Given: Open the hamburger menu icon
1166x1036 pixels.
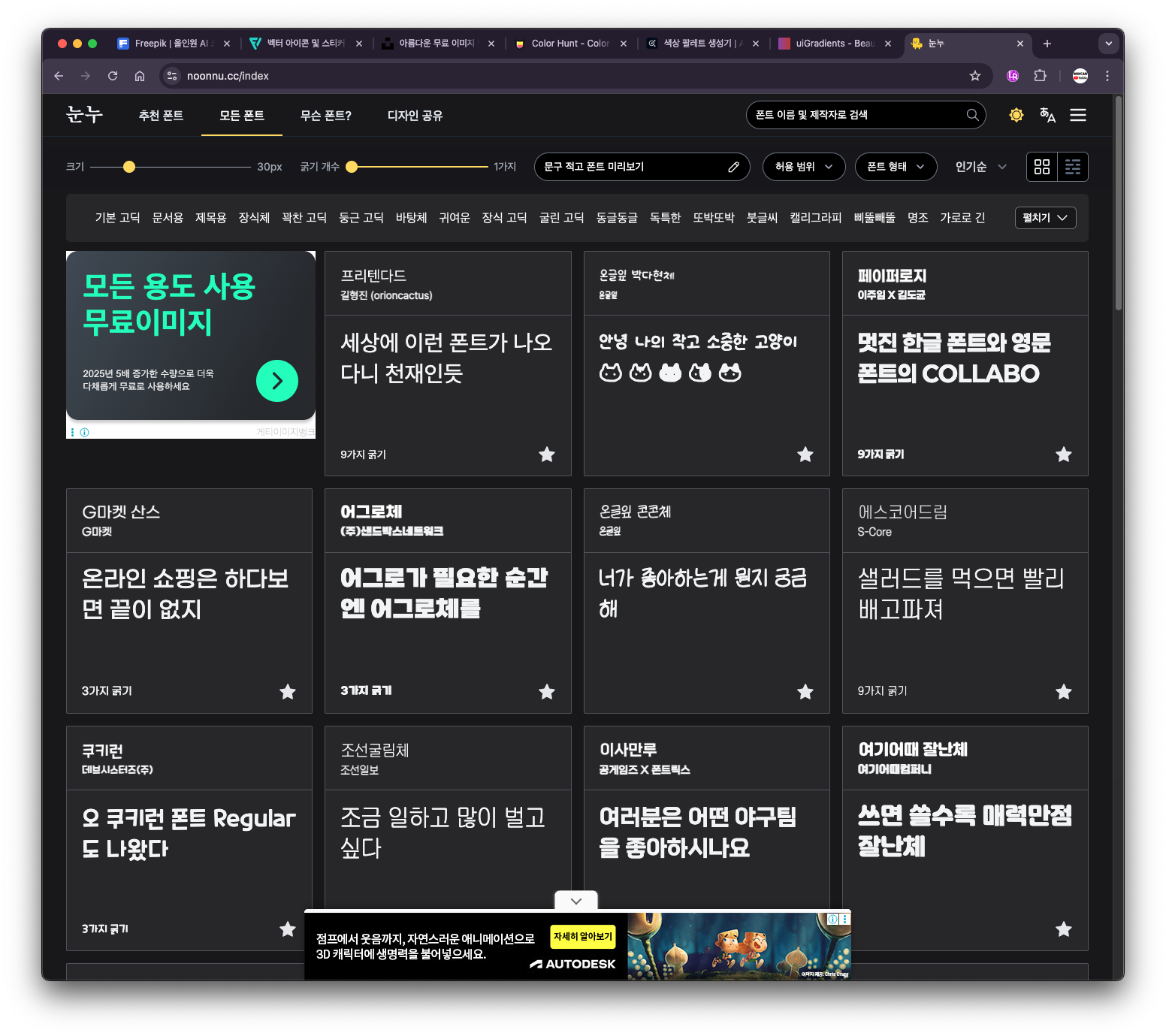Looking at the screenshot, I should point(1078,115).
